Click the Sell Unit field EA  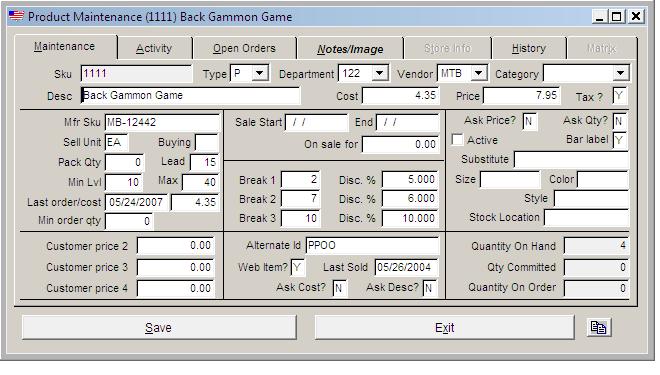[117, 142]
